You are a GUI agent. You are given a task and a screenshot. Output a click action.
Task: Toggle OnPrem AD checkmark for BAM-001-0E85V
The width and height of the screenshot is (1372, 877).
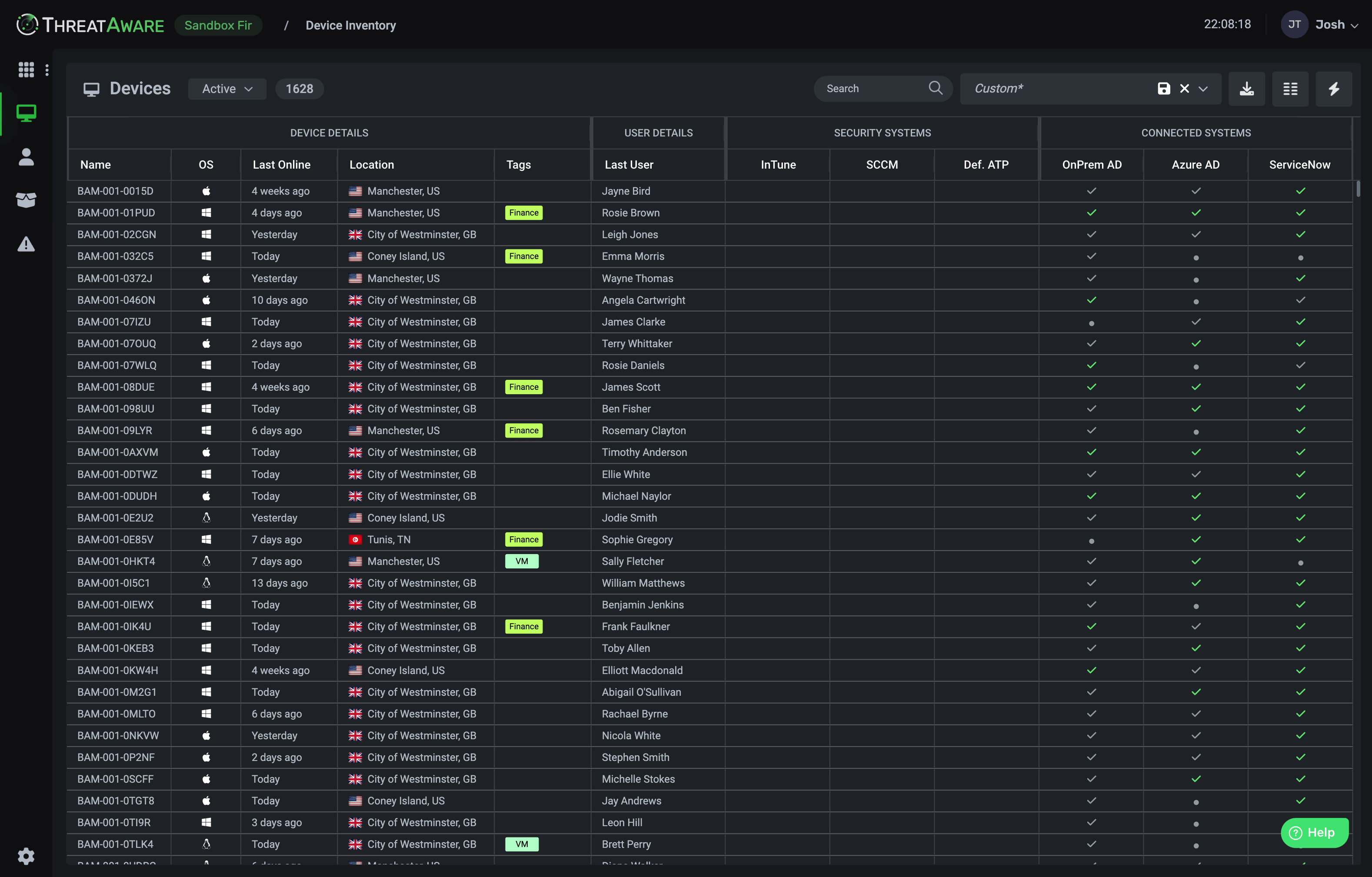[x=1092, y=539]
